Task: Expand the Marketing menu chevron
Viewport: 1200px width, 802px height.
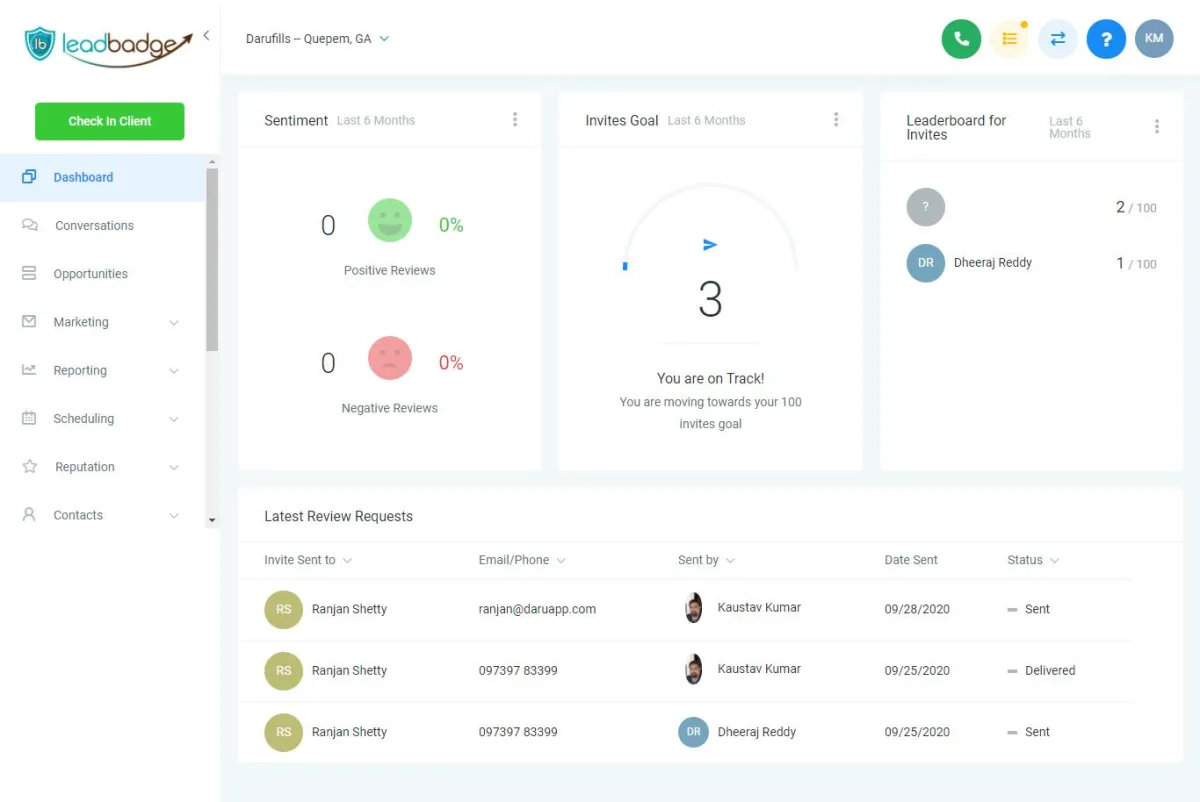Action: [x=174, y=323]
